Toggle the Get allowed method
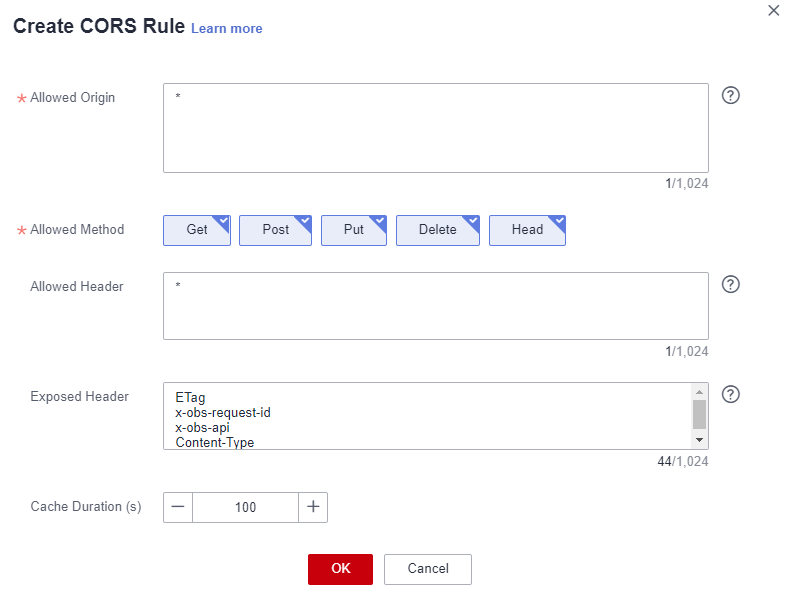 tap(197, 230)
